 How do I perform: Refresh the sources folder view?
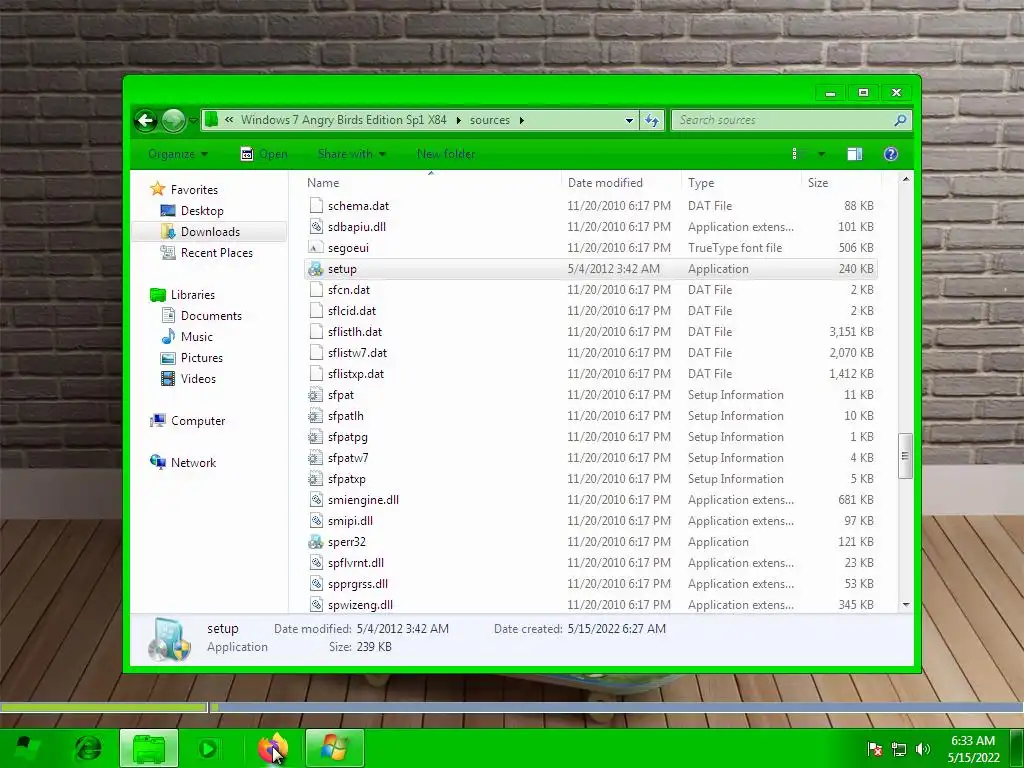pos(652,120)
